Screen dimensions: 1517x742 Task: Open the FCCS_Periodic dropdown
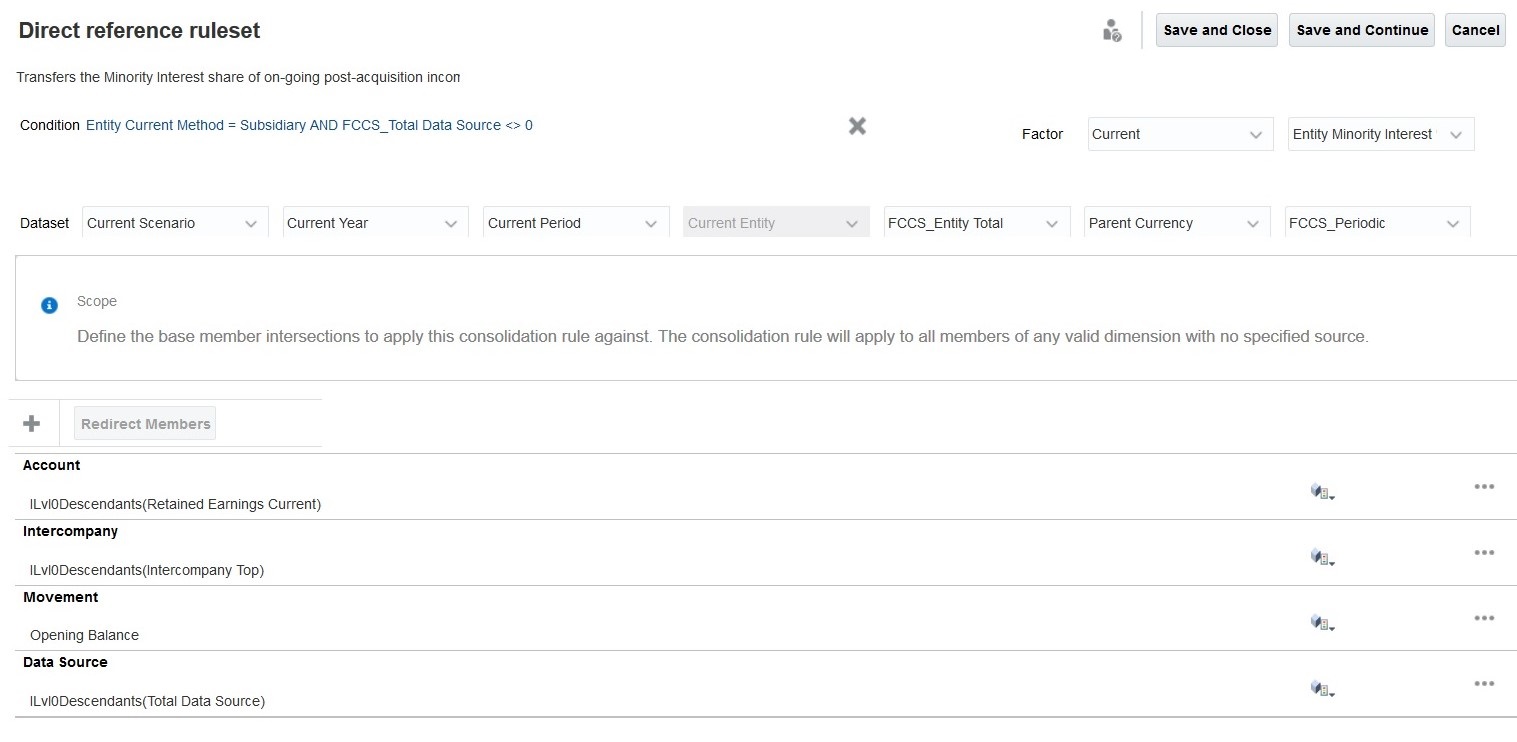pos(1377,223)
